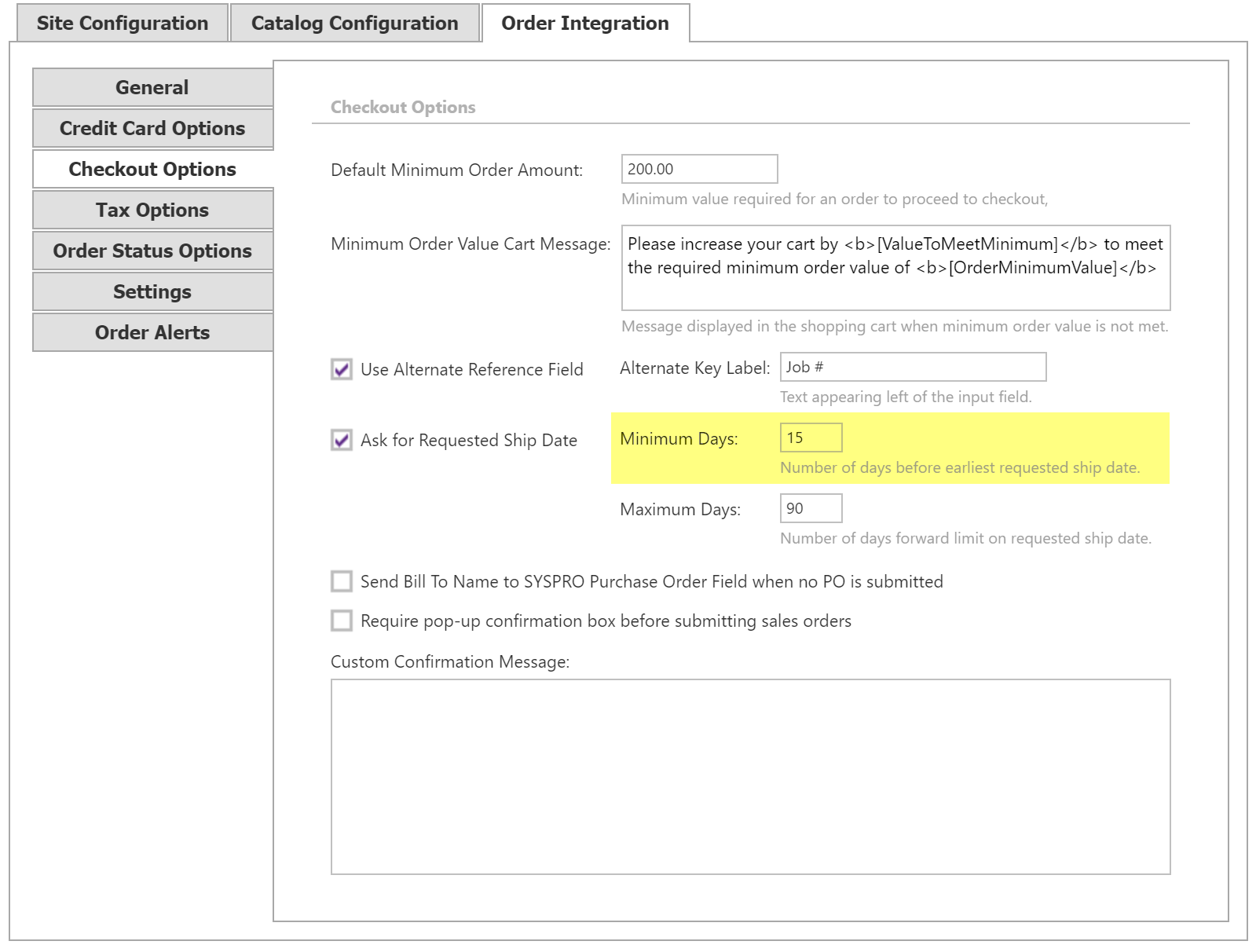The image size is (1256, 952).
Task: Go to Tax Options section
Action: tap(152, 210)
